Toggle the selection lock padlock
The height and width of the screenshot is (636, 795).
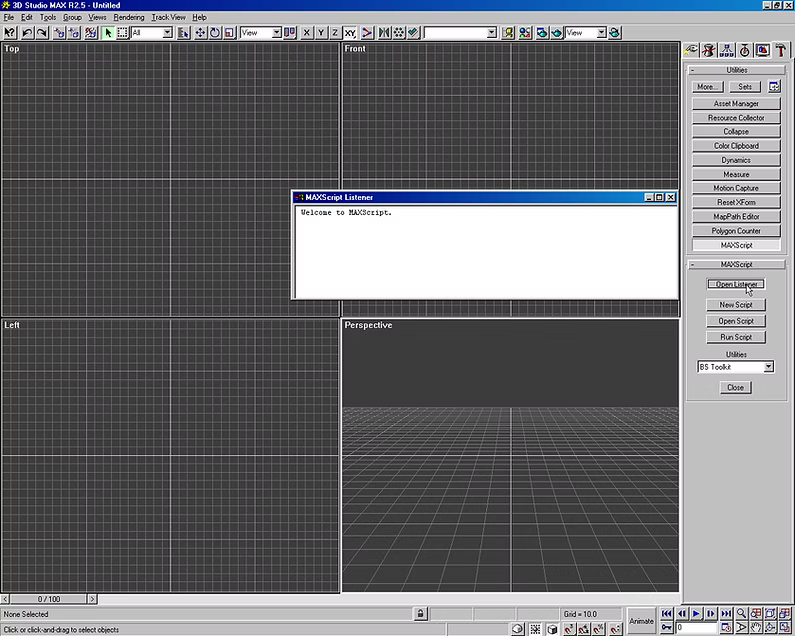coord(421,613)
